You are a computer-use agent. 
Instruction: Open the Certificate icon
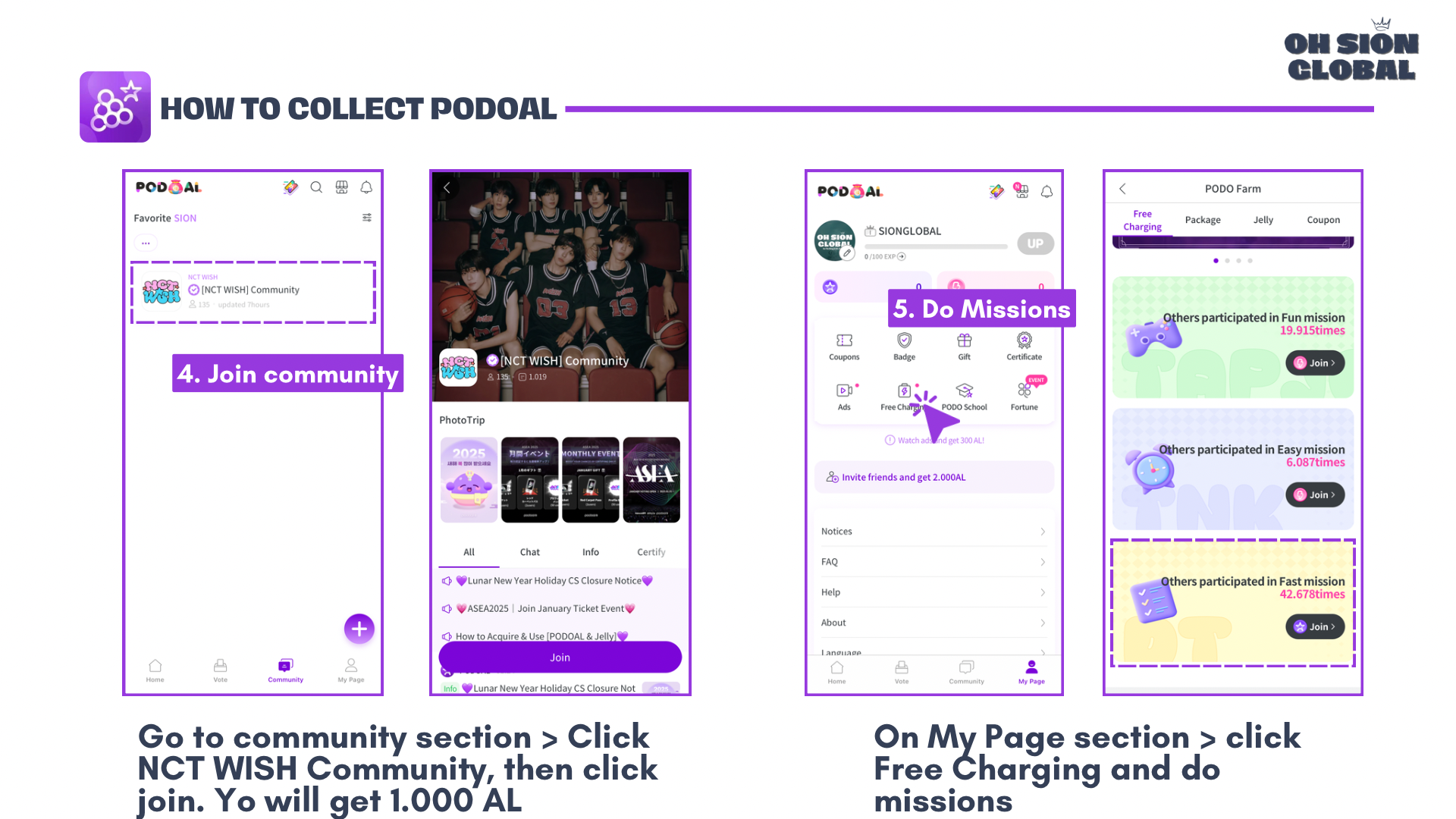tap(1025, 347)
